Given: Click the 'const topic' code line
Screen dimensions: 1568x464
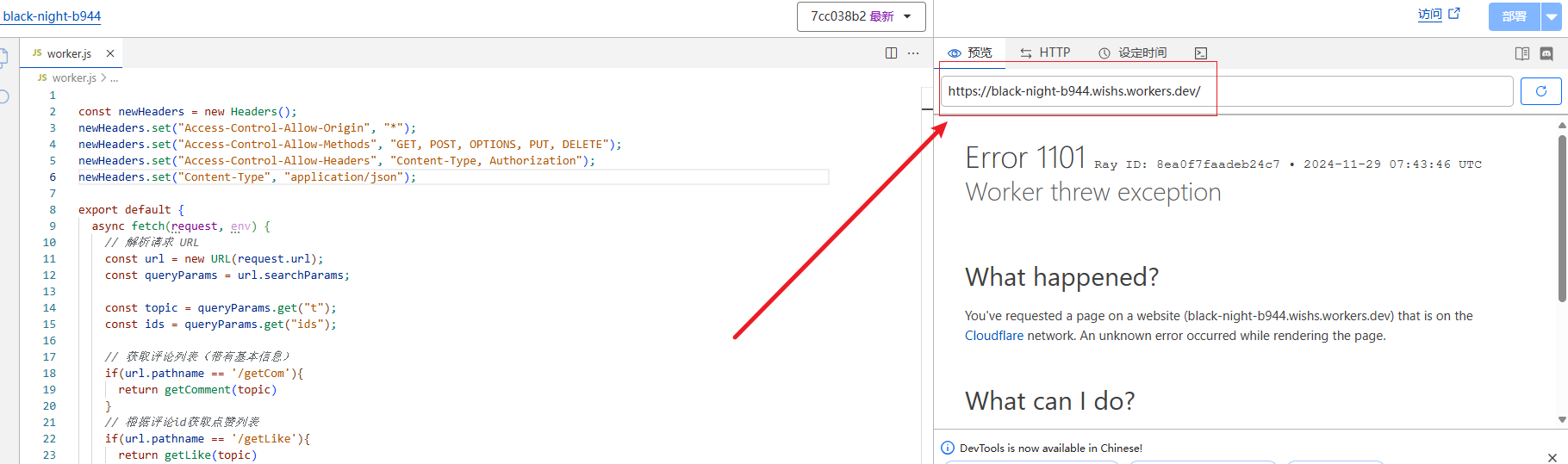Looking at the screenshot, I should (221, 308).
